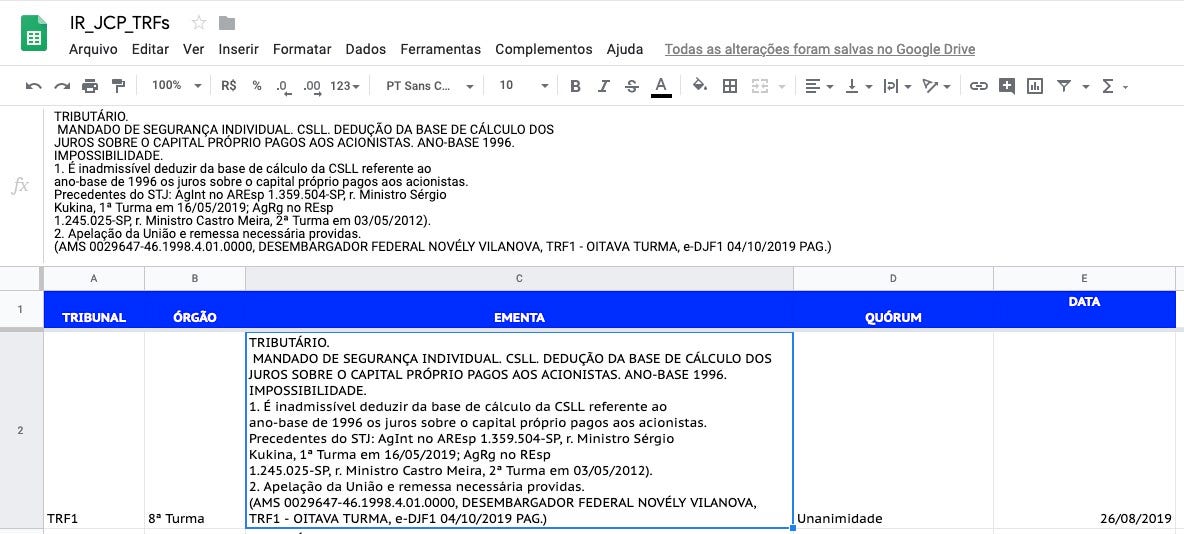The image size is (1184, 534).
Task: Select column D header
Action: coord(893,279)
